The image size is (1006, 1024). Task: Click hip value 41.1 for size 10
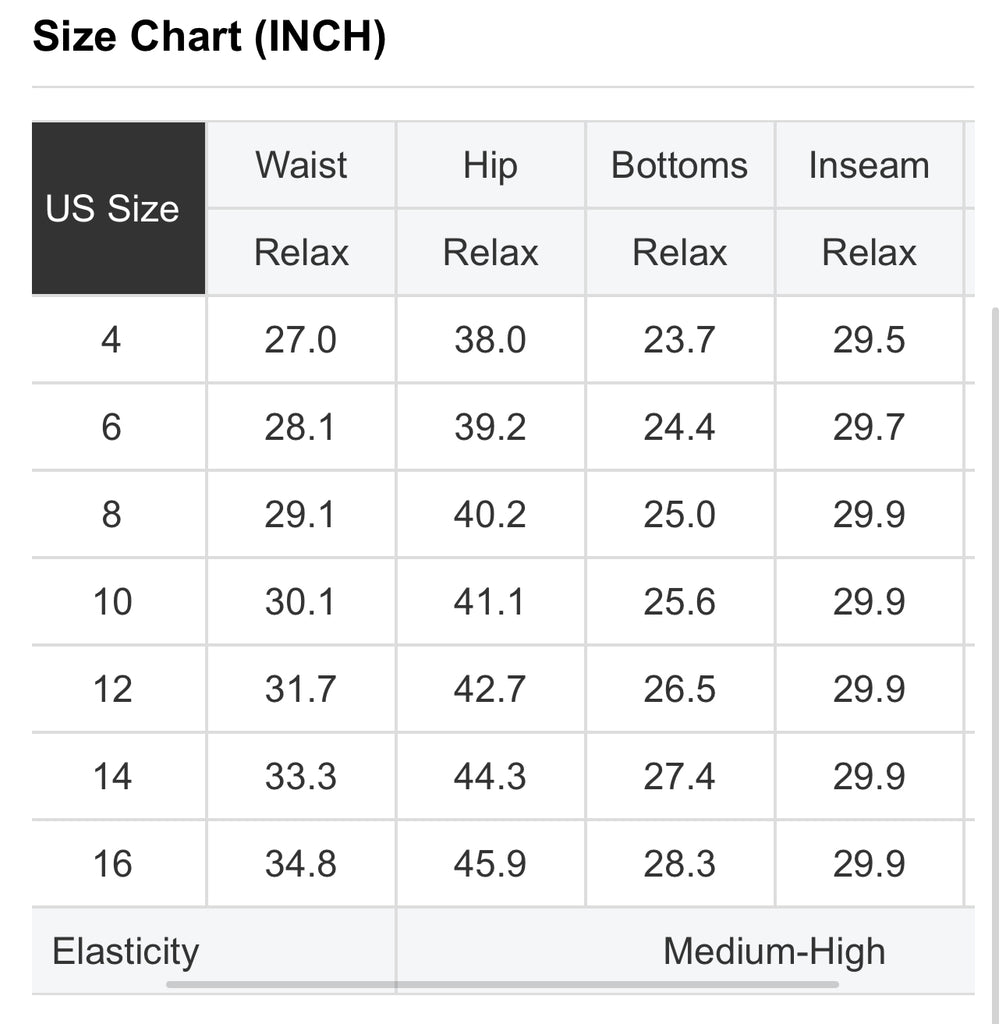[490, 601]
